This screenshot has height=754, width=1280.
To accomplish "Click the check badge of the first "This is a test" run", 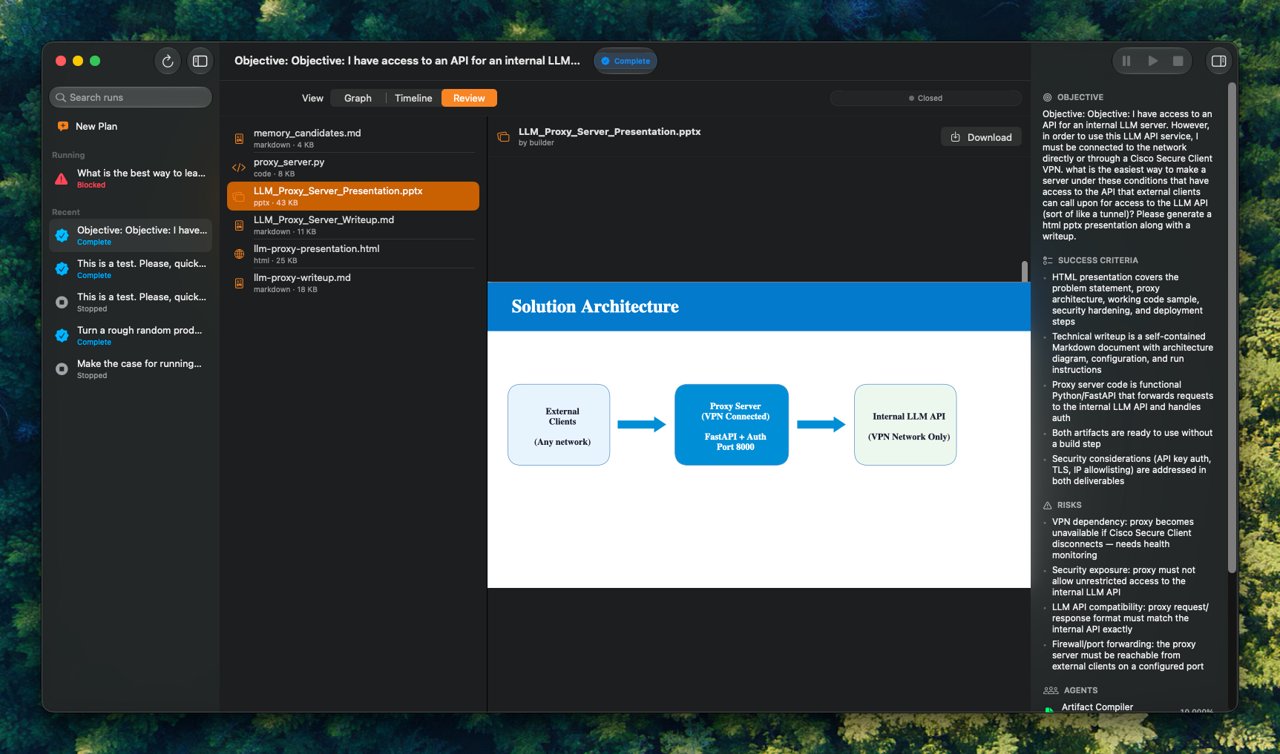I will coord(62,269).
